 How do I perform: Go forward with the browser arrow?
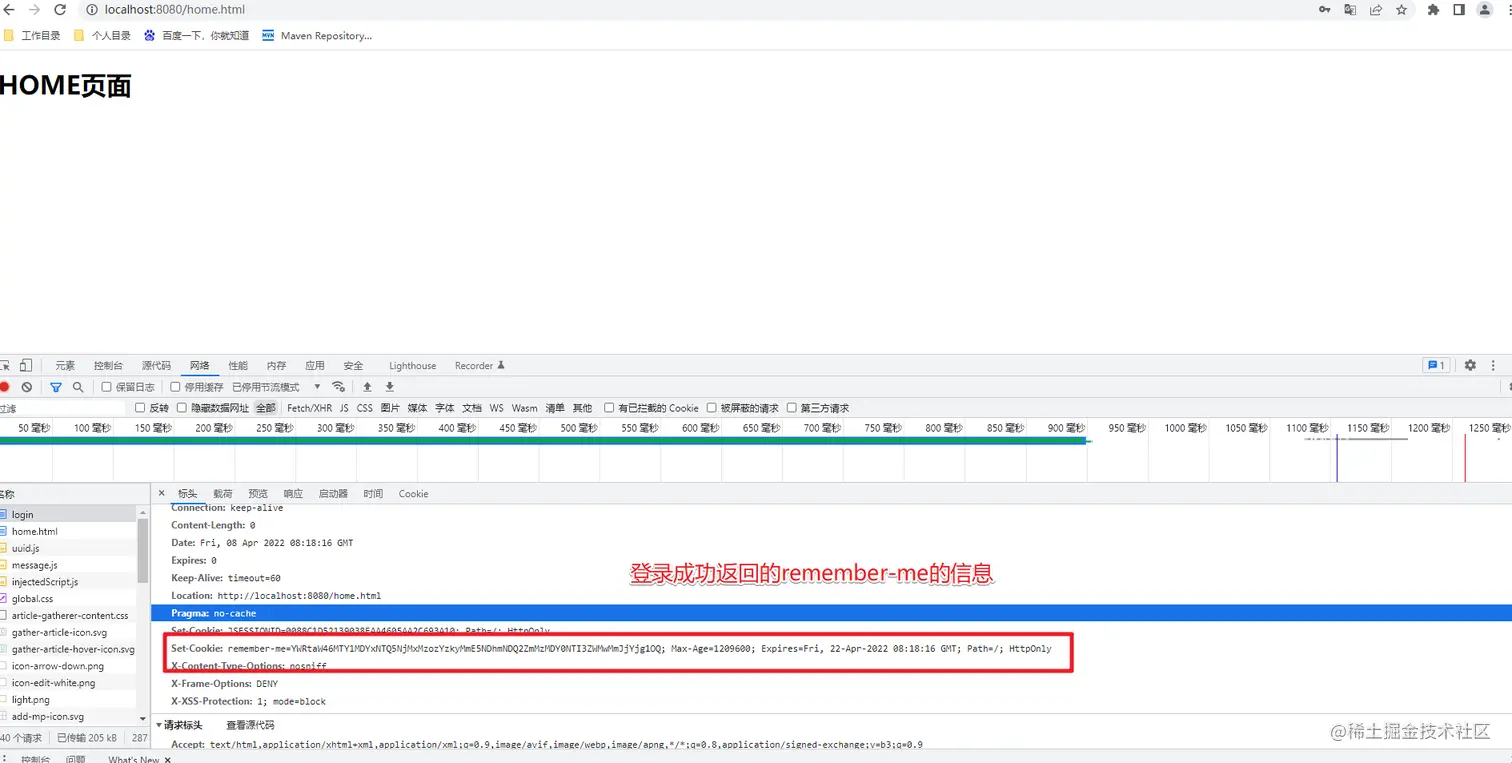34,10
